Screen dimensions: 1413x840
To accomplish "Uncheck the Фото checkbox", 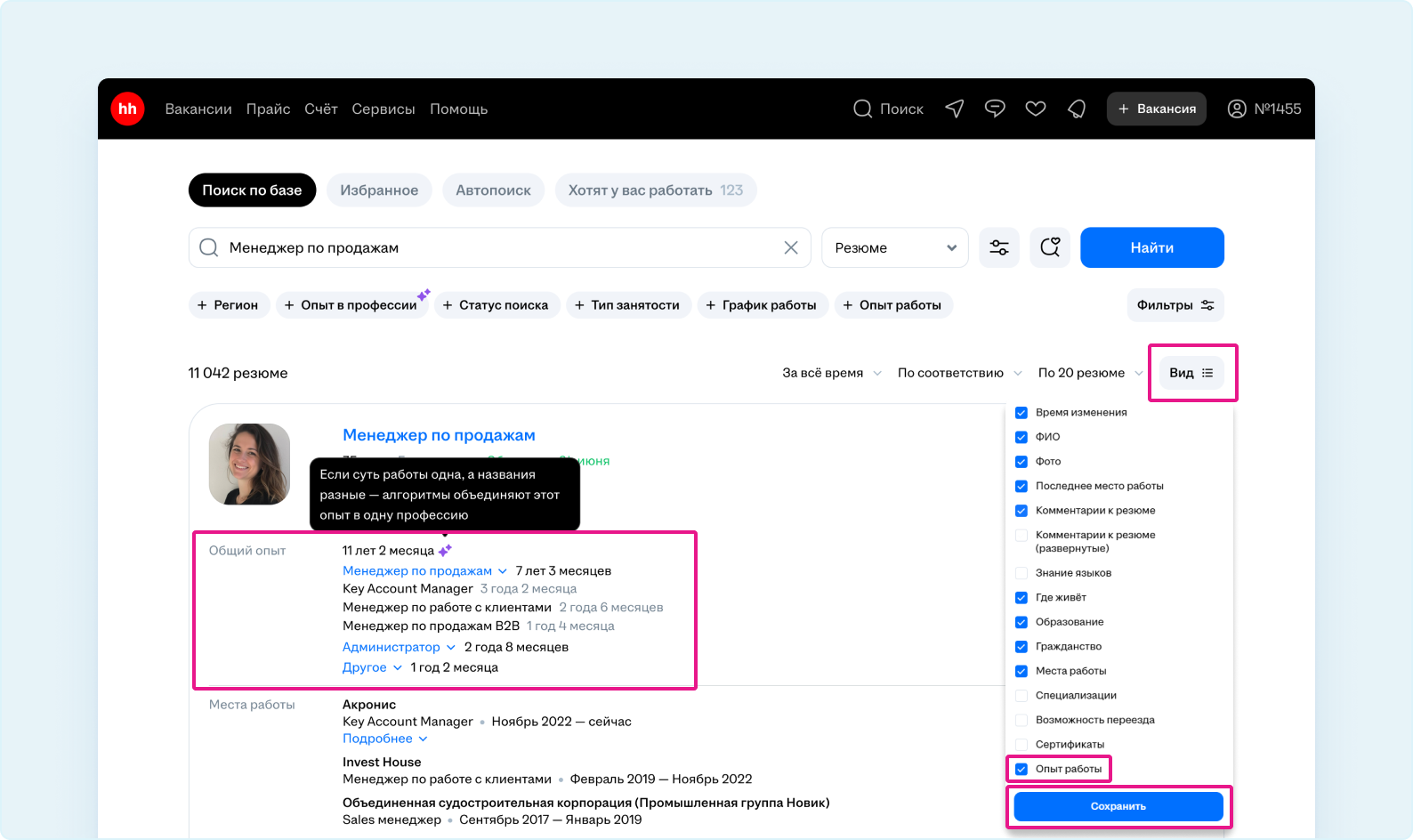I will click(1021, 462).
